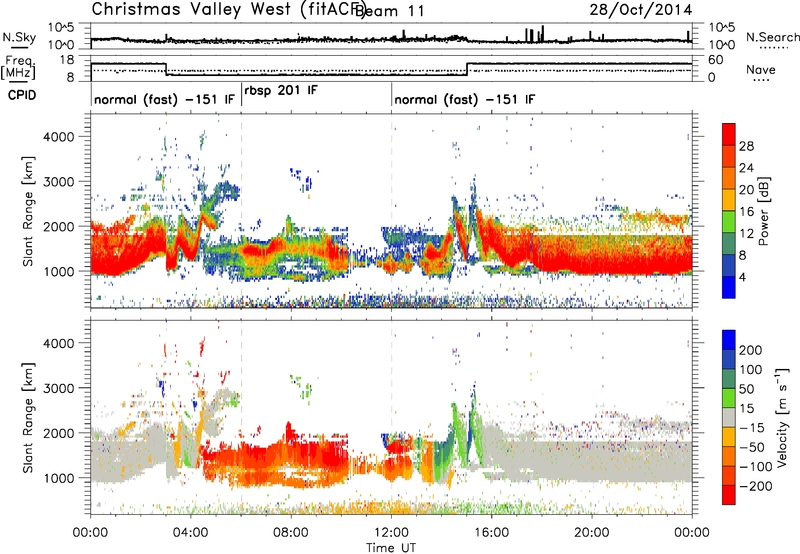
Task: Click the 'CPID' label
Action: [22, 95]
